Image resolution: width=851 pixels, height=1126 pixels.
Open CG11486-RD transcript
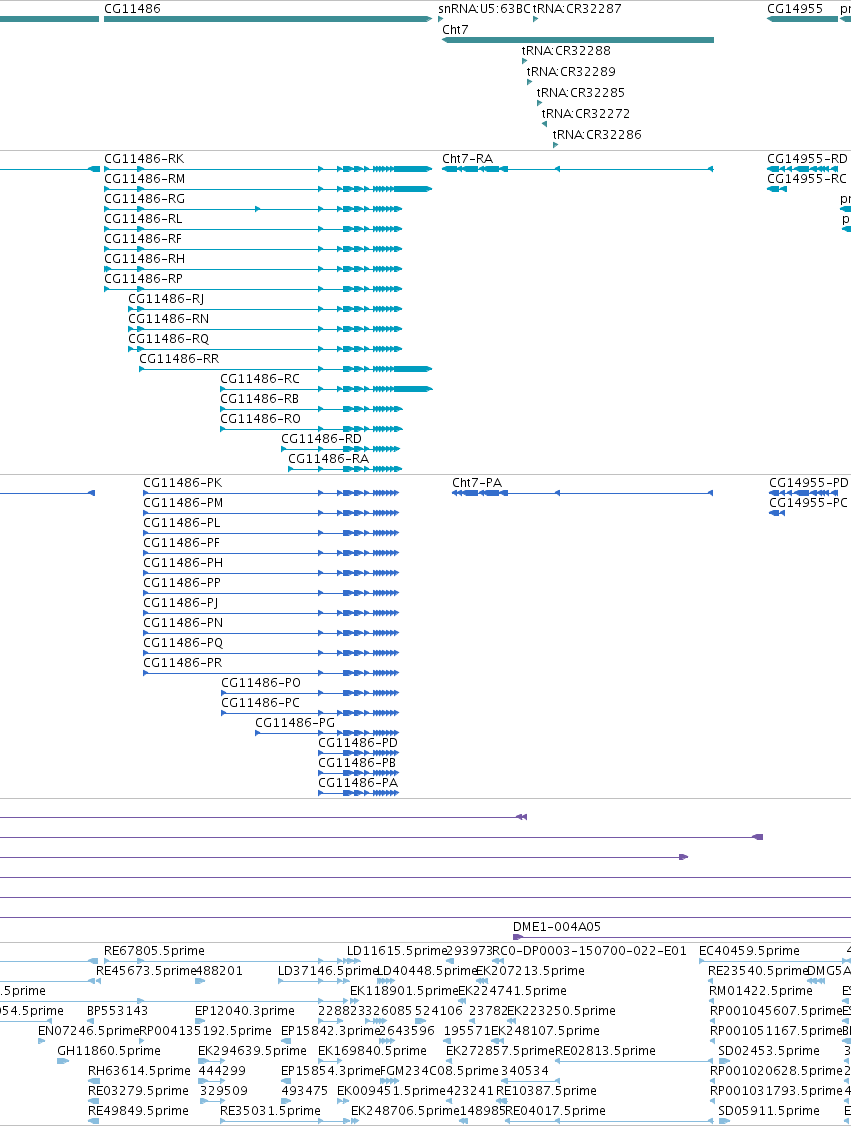pos(322,439)
